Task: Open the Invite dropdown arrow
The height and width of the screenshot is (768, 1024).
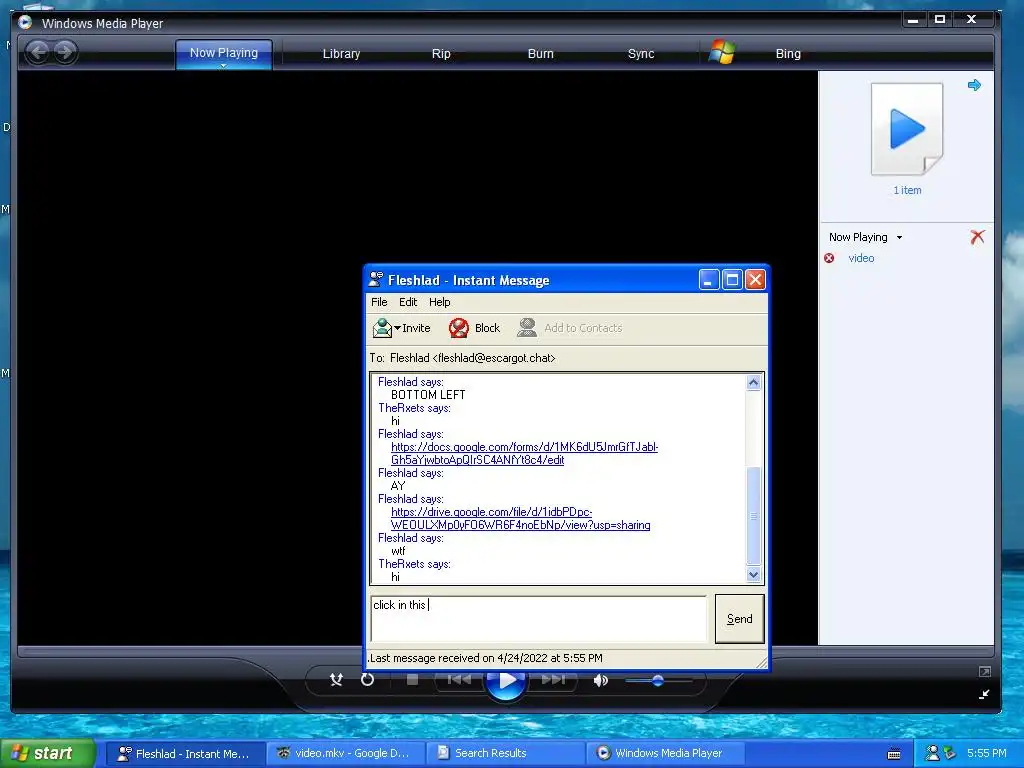Action: pyautogui.click(x=397, y=328)
